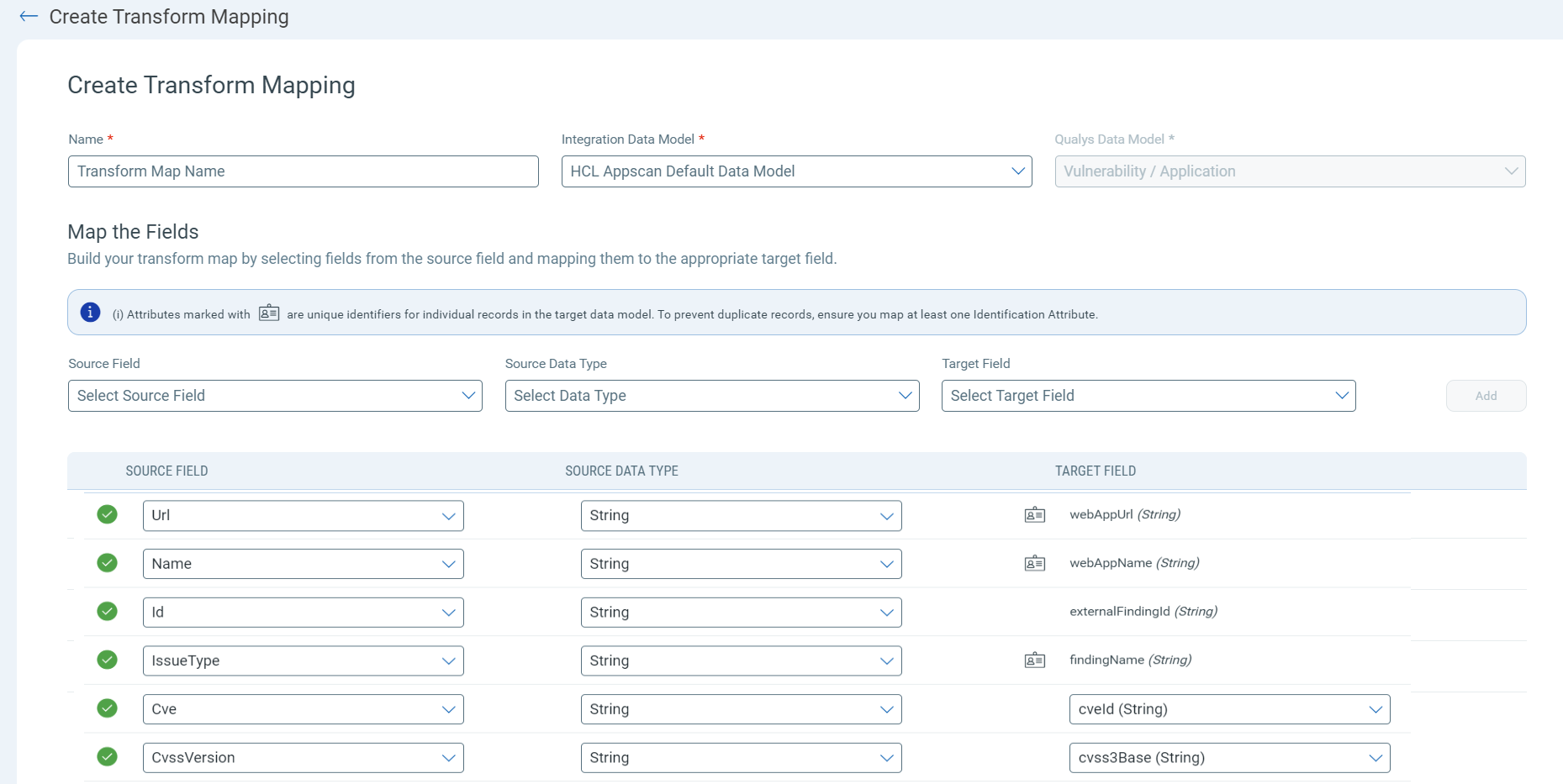Click the green check icon for Cve row
This screenshot has height=784, width=1563.
click(107, 708)
